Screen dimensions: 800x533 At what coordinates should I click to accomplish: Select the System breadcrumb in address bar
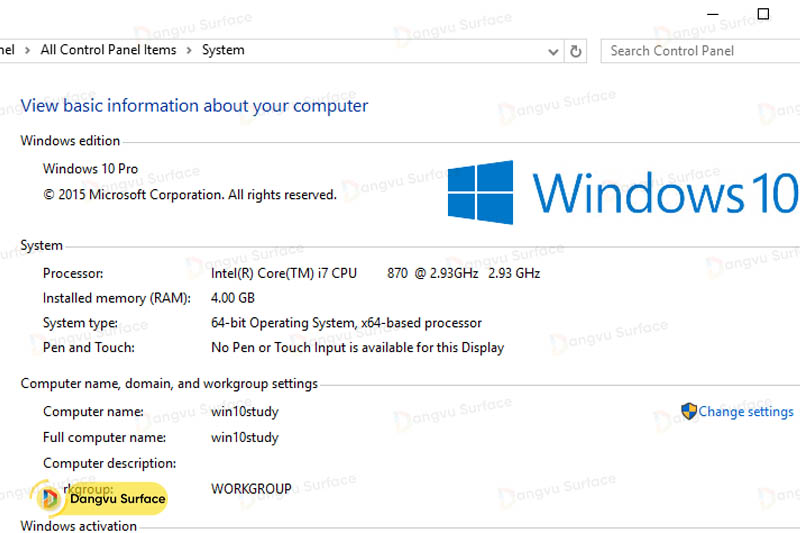(x=223, y=50)
